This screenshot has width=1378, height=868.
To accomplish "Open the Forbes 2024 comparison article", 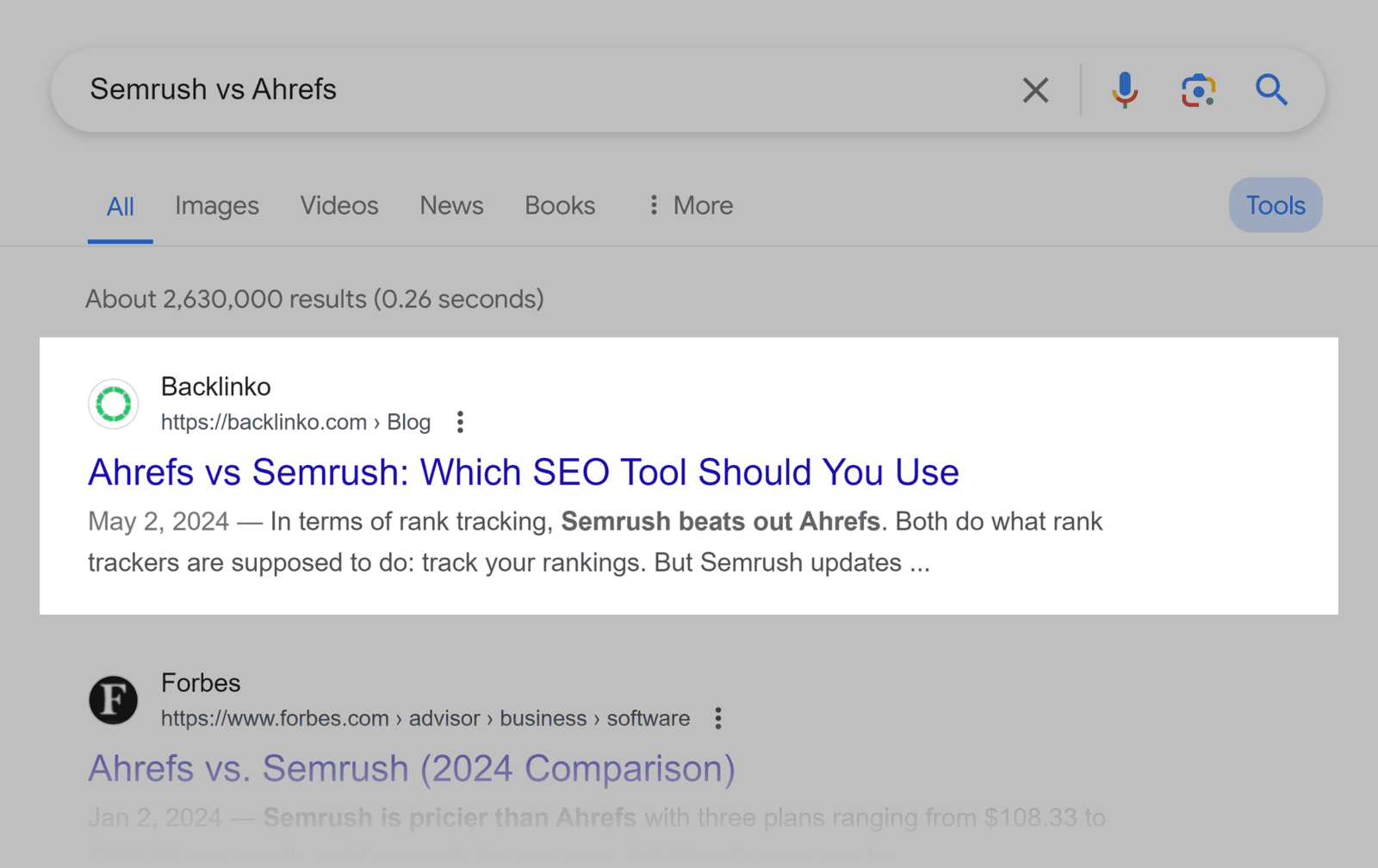I will [x=412, y=768].
